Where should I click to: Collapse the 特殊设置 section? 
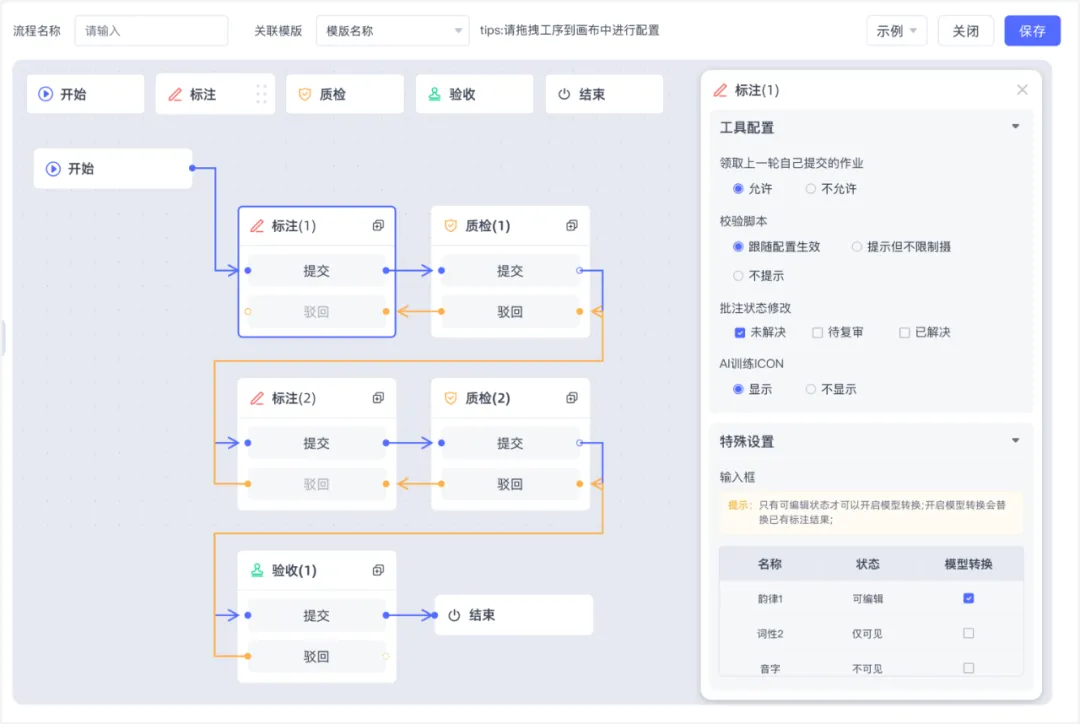1016,440
